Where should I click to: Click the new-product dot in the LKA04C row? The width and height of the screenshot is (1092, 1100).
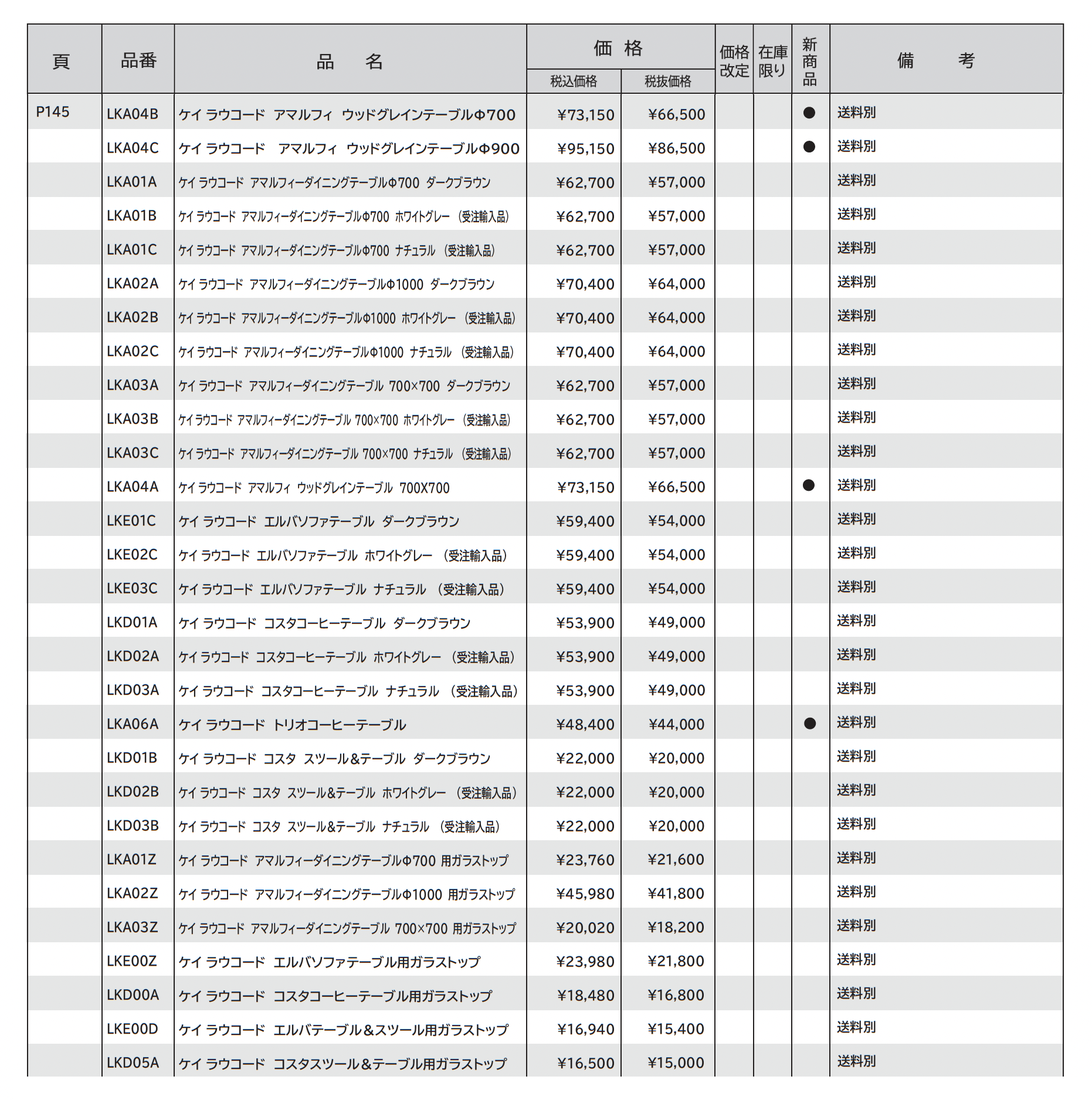coord(809,147)
